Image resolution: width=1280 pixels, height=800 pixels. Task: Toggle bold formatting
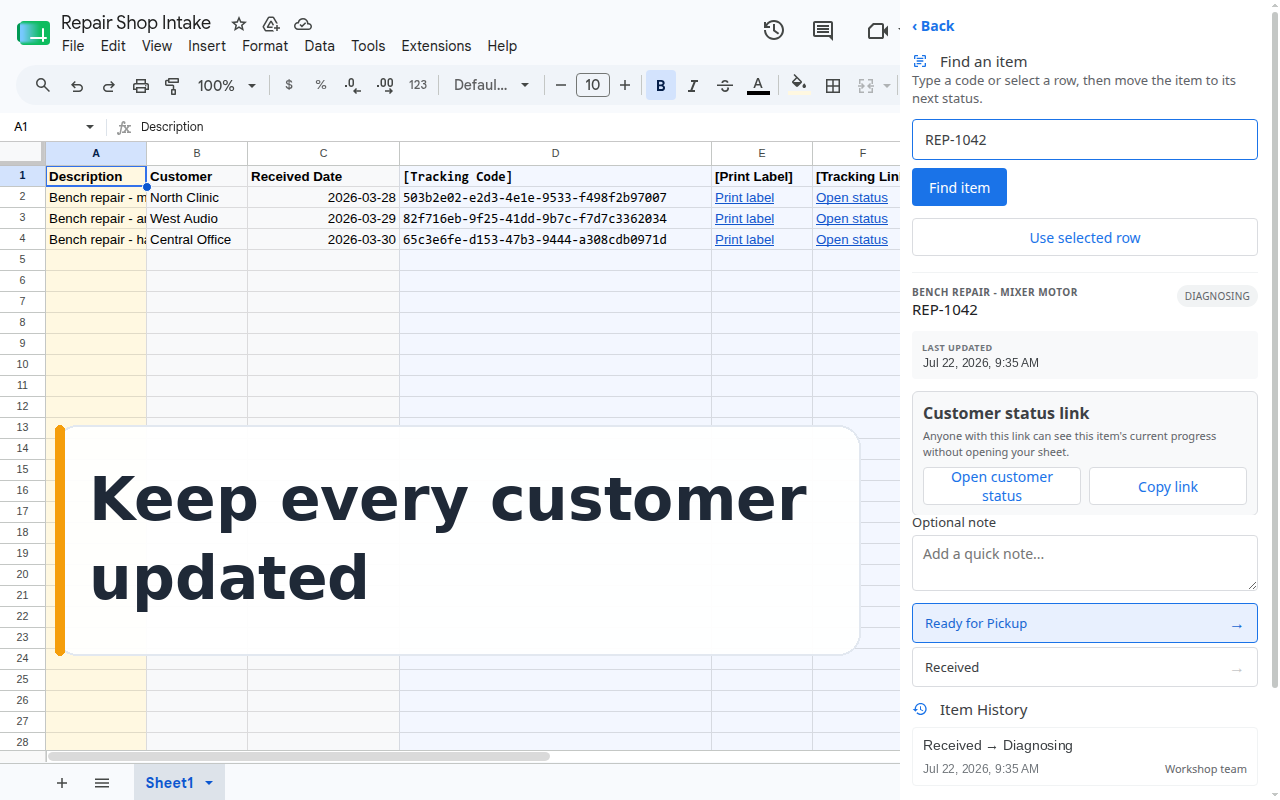(x=661, y=86)
